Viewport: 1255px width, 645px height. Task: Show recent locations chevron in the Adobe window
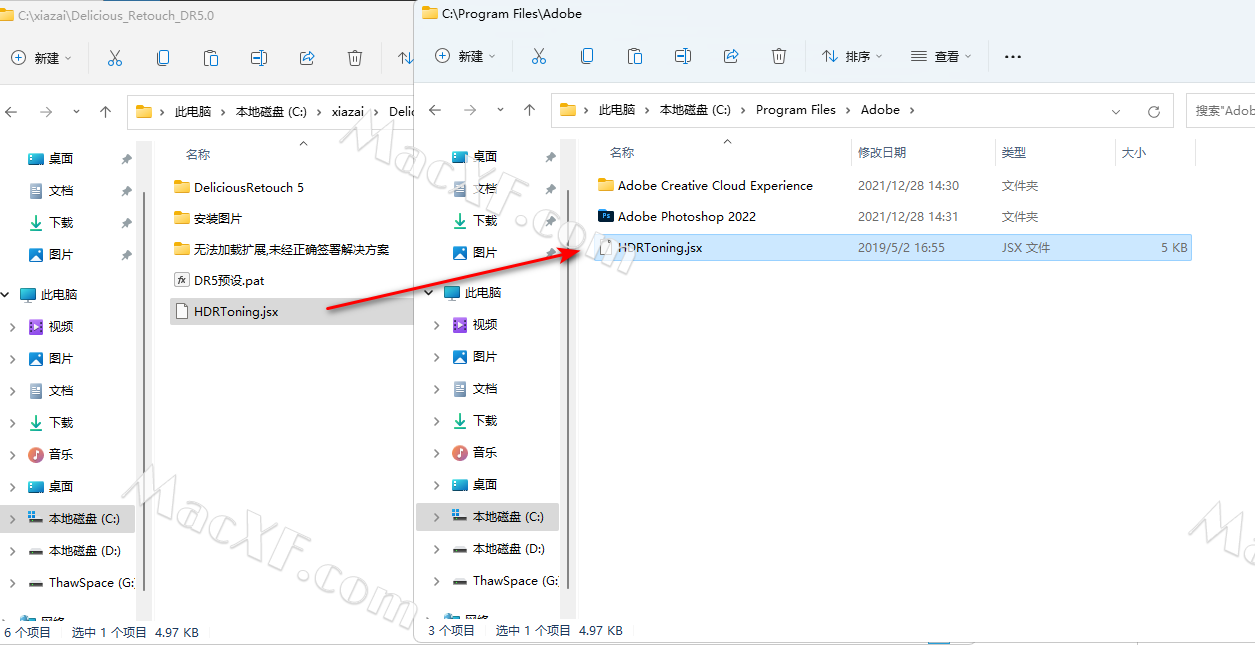pyautogui.click(x=499, y=110)
